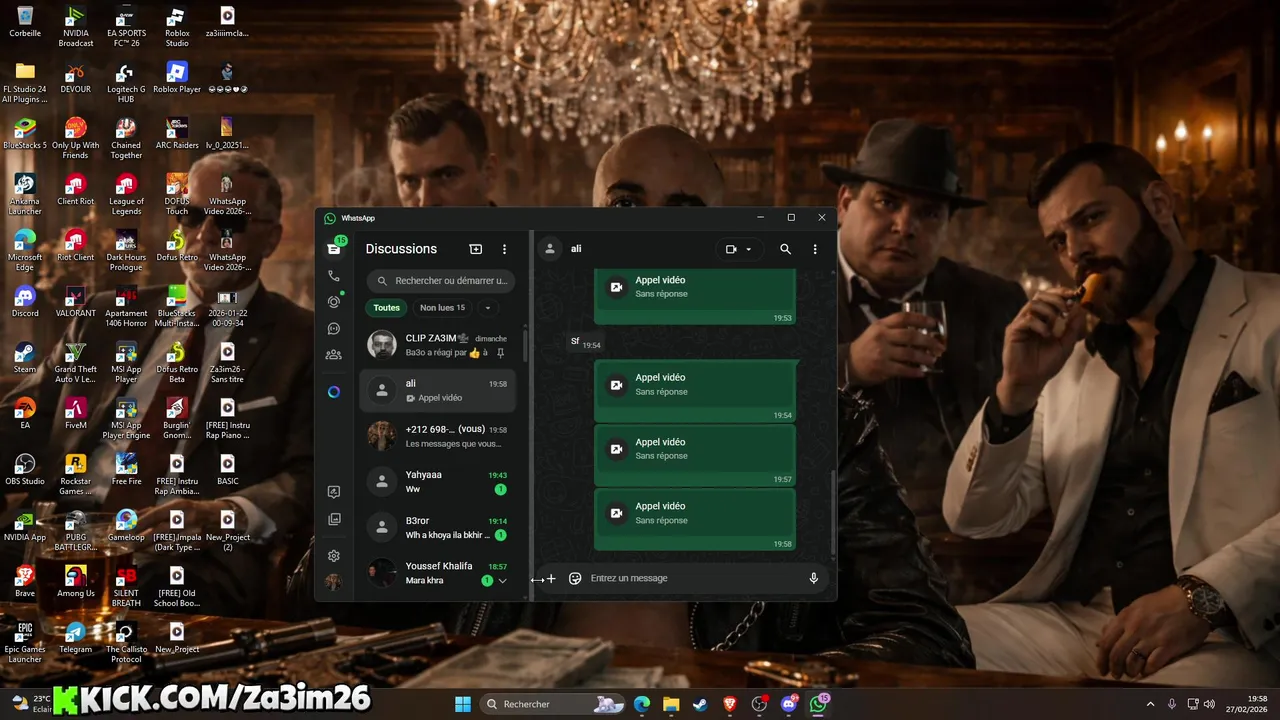Open the Status updates tab in WhatsApp
This screenshot has height=720, width=1280.
coord(334,302)
